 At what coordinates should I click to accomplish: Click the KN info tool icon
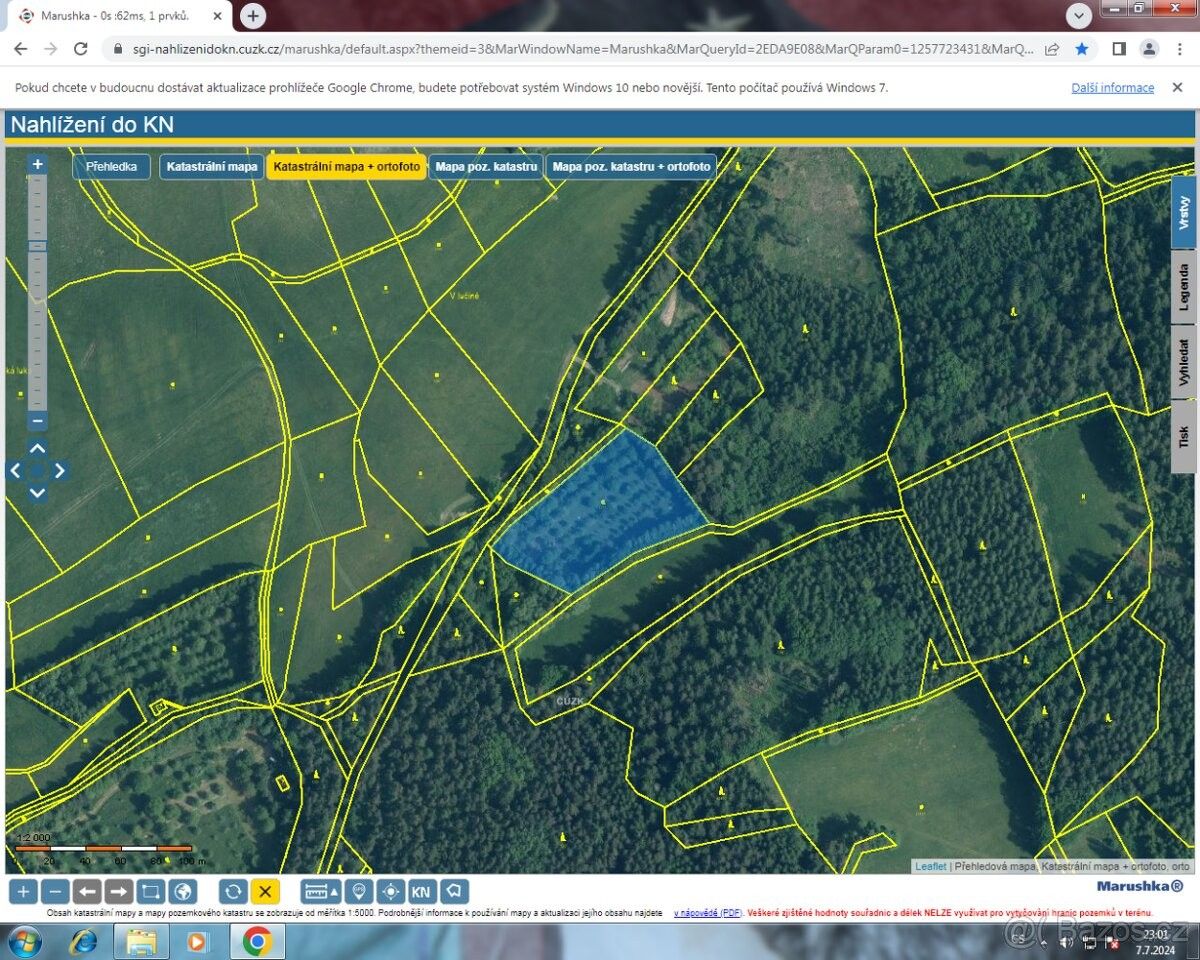coord(421,892)
